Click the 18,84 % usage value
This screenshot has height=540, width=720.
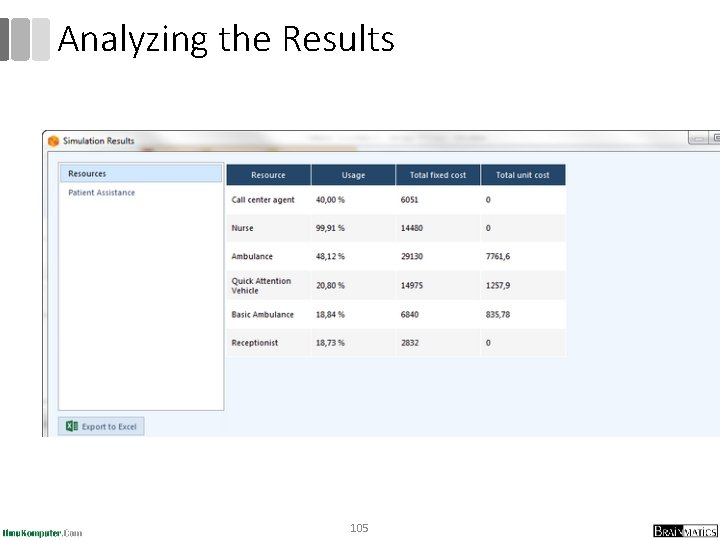tap(330, 315)
